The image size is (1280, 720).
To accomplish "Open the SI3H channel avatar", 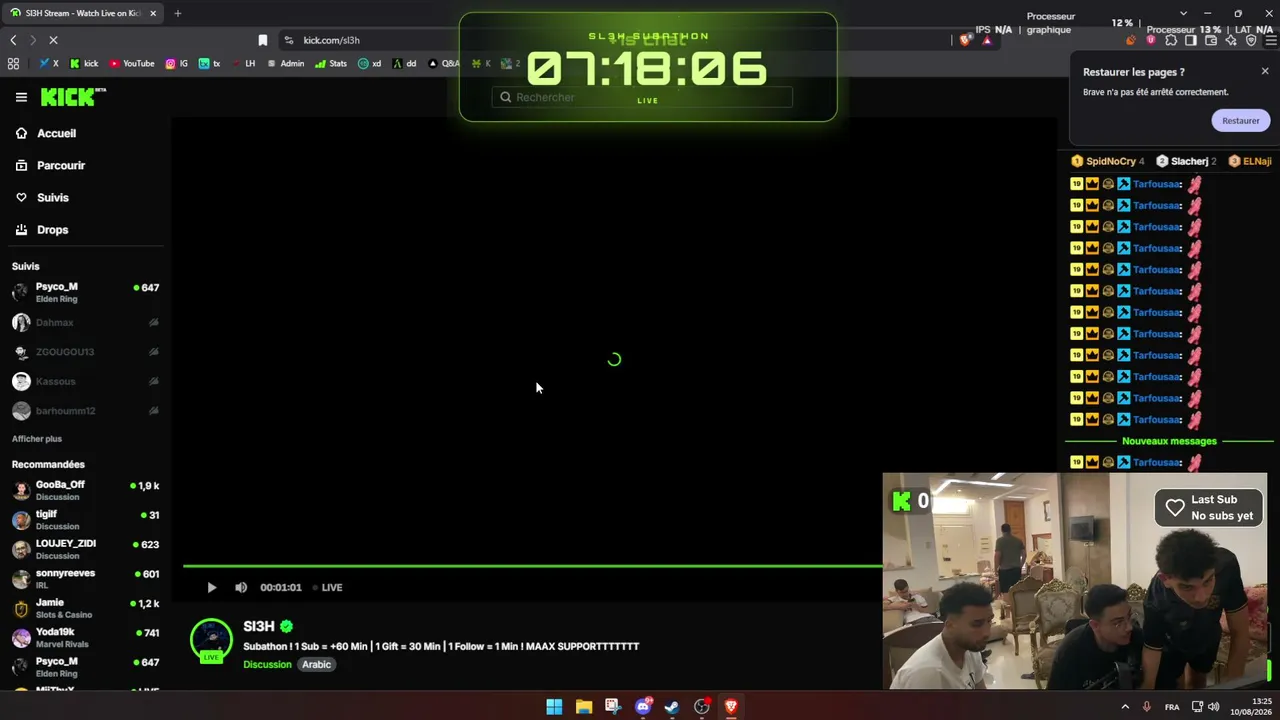I will pos(211,640).
